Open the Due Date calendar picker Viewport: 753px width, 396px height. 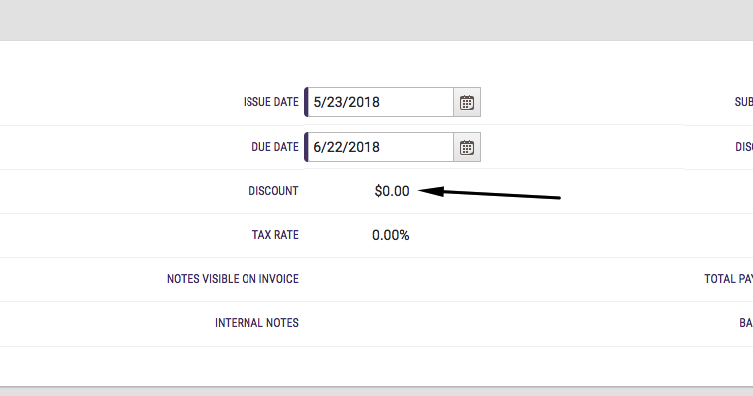467,147
